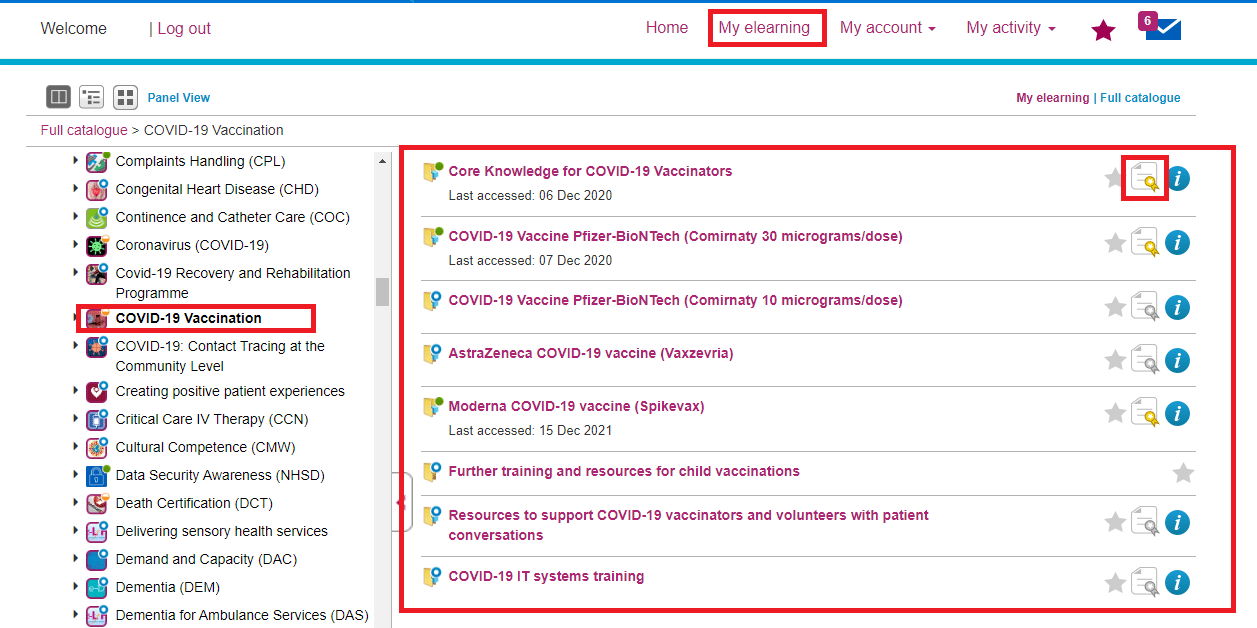Open certificate icon for Pfizer-BioNTech 30 micrograms course
The image size is (1257, 628).
pyautogui.click(x=1145, y=243)
